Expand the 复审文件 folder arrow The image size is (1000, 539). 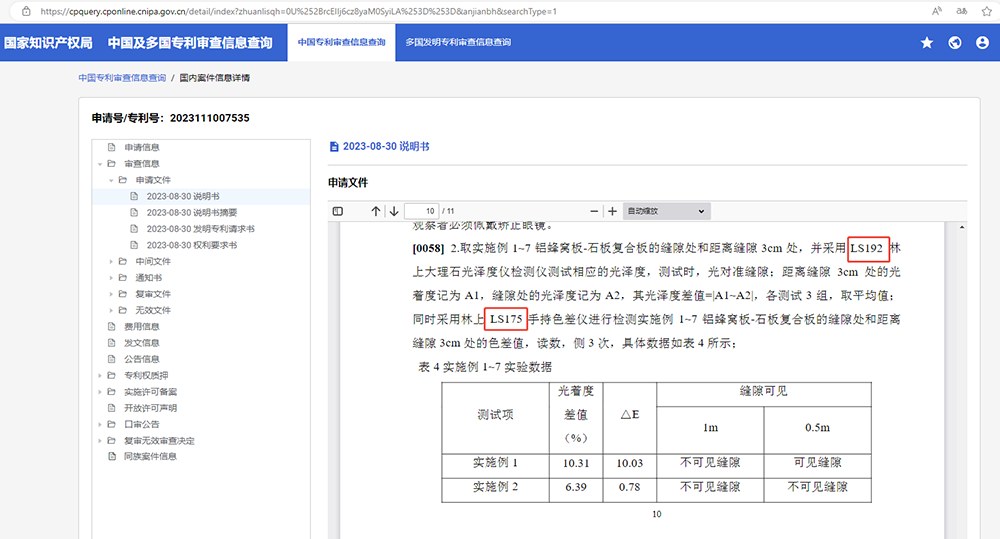pyautogui.click(x=111, y=294)
